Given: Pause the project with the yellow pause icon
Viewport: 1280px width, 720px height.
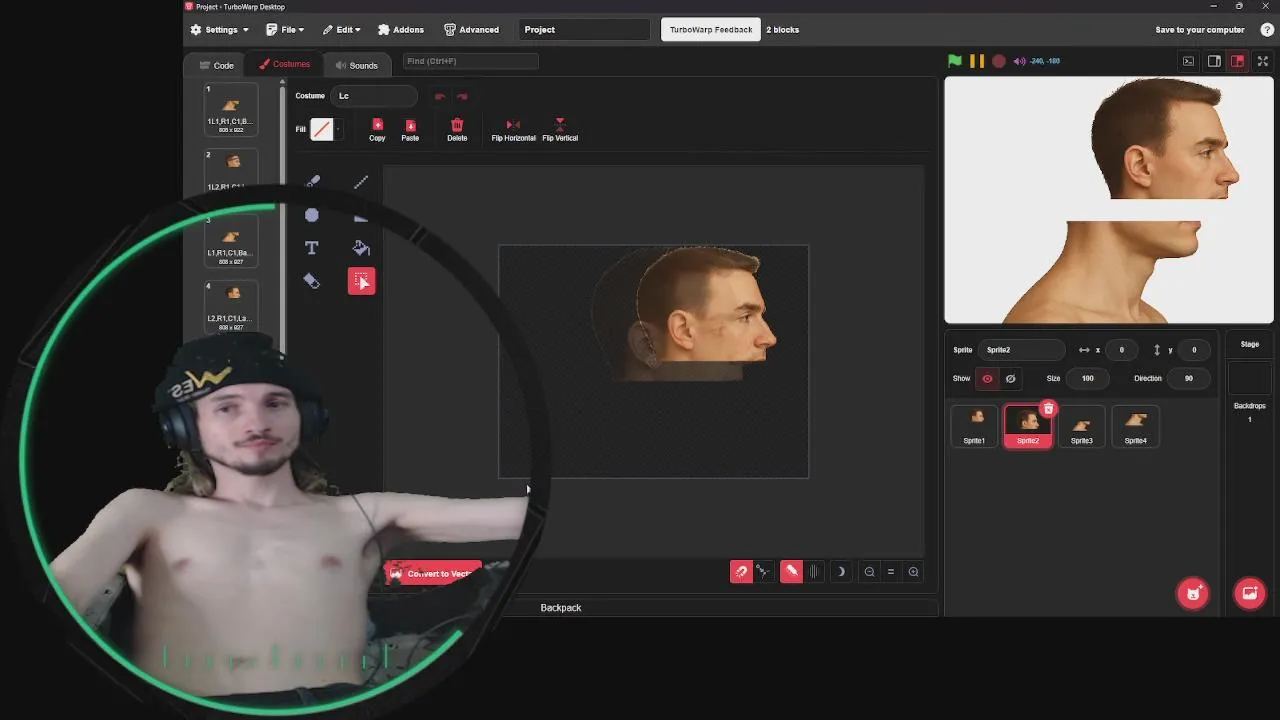Looking at the screenshot, I should [x=977, y=61].
